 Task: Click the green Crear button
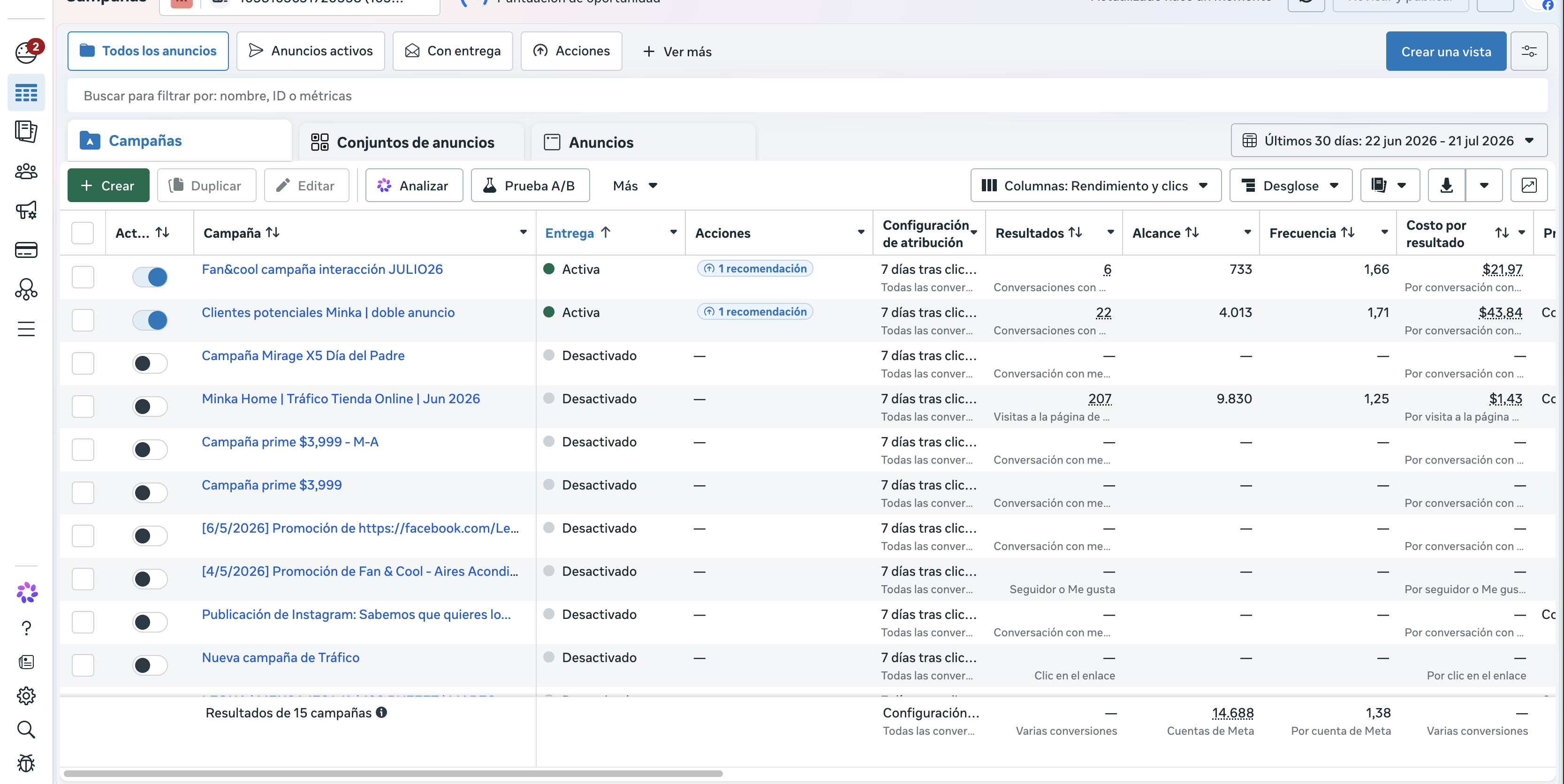point(108,186)
